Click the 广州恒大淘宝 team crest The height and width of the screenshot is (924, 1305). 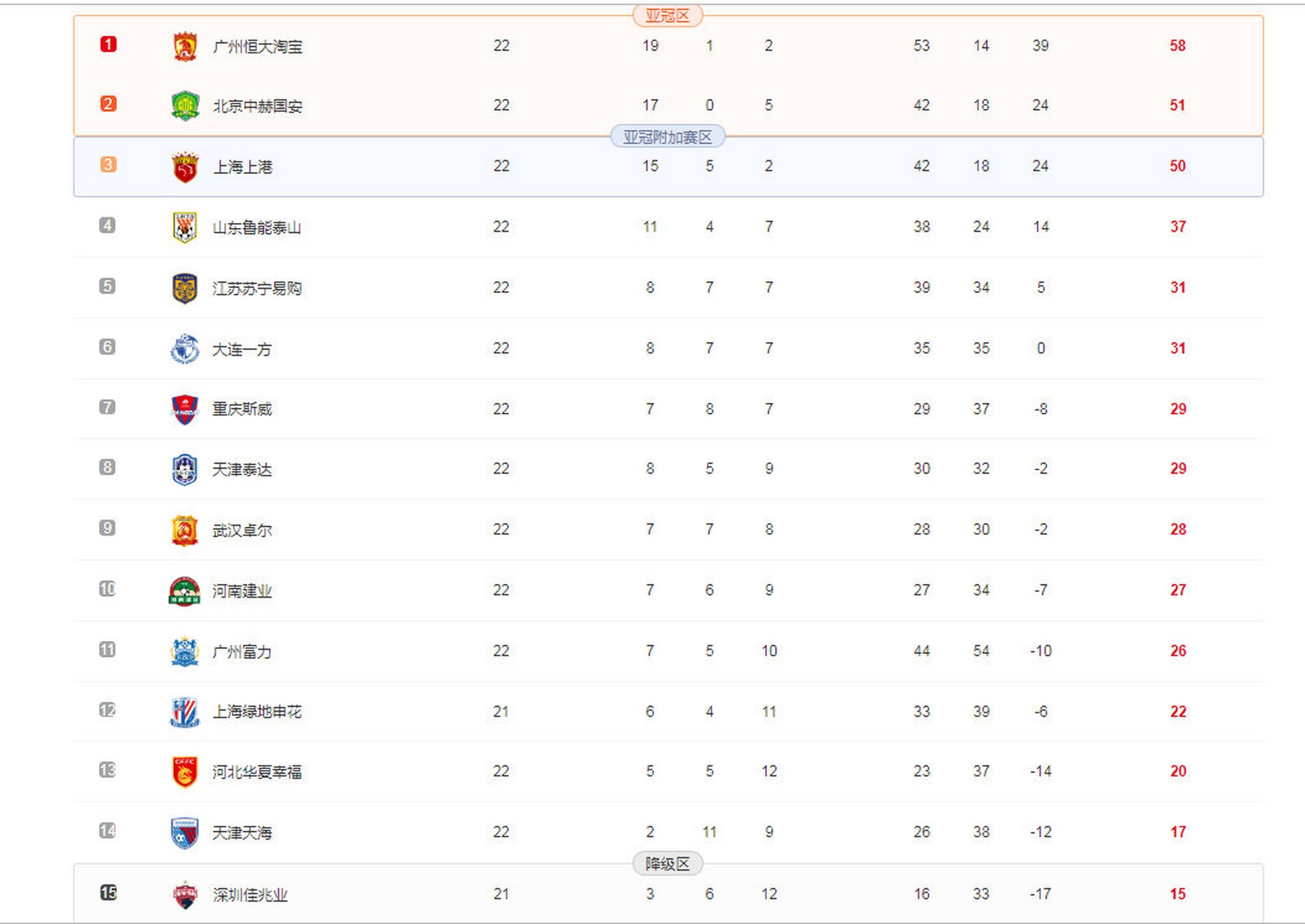point(185,46)
